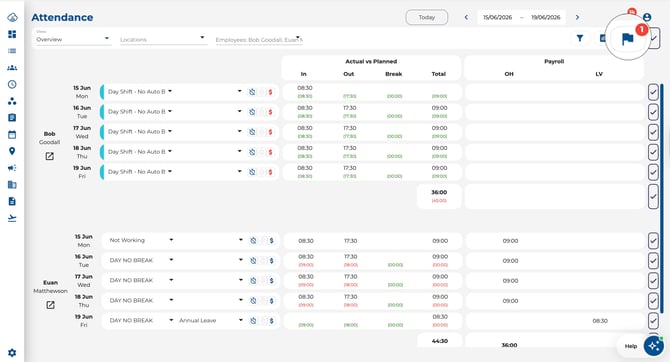Toggle approval checkbox for Euan's 16 Jun row
This screenshot has height=362, width=670.
point(653,261)
